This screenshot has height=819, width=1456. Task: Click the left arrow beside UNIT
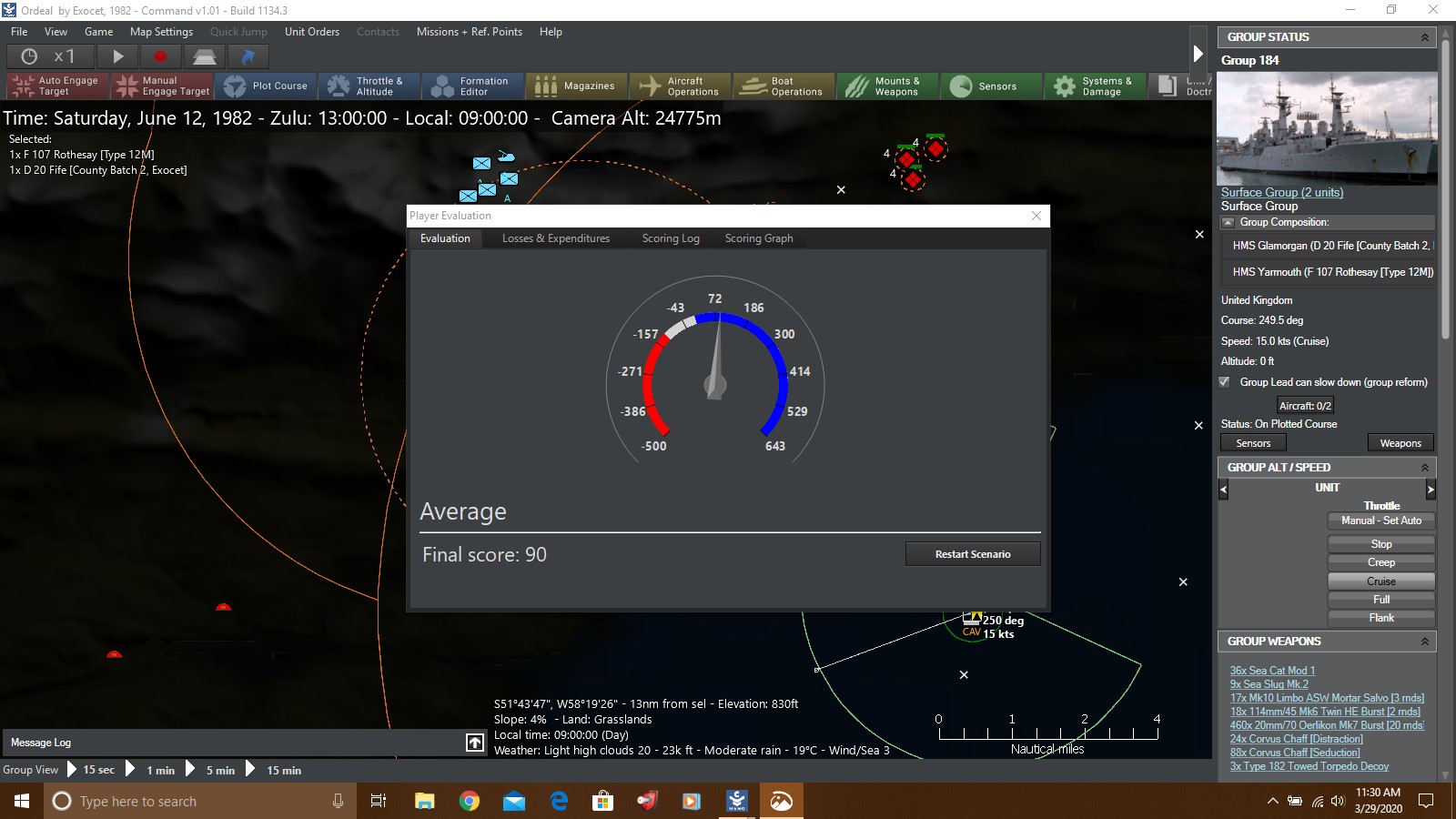[1223, 490]
